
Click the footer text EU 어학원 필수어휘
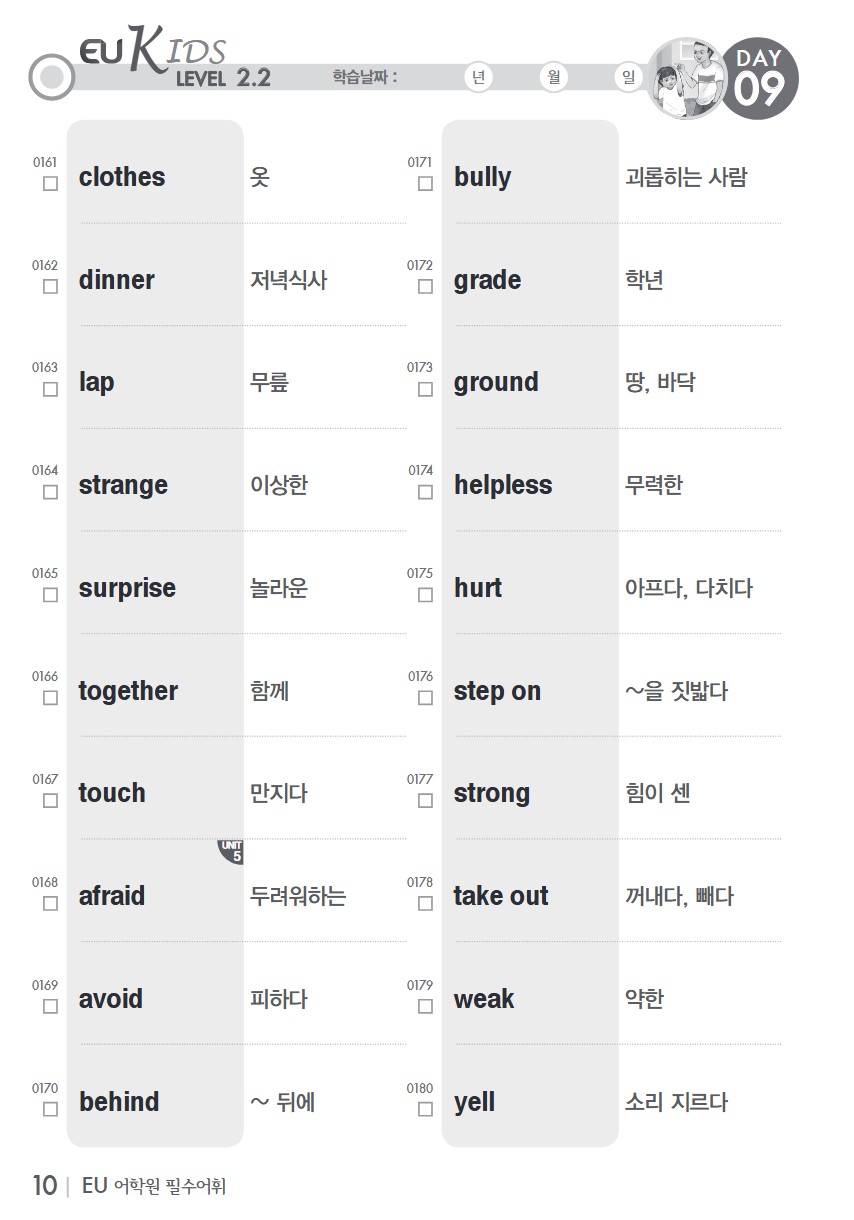155,1187
